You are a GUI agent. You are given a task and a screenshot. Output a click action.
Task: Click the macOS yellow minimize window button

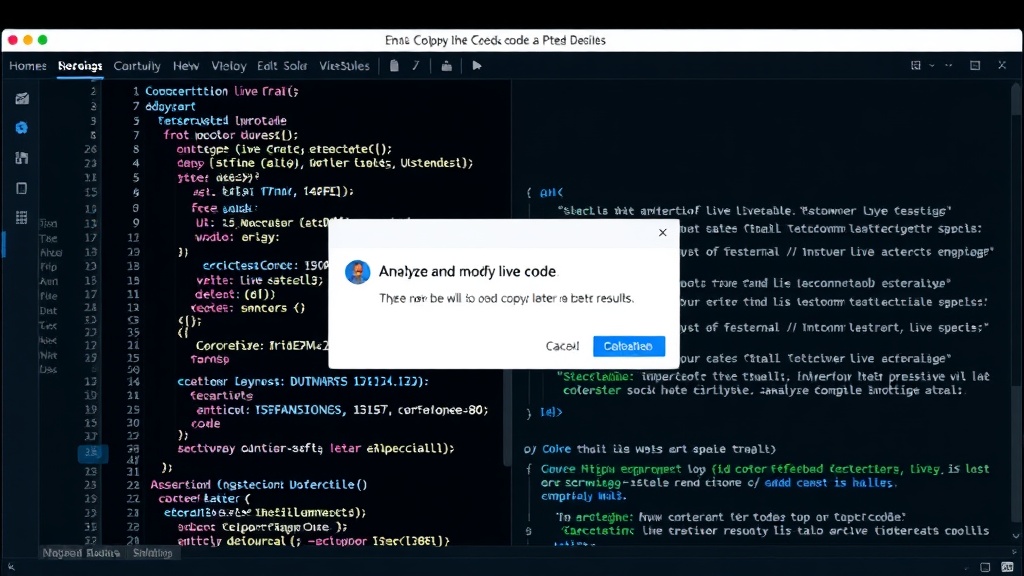(27, 40)
